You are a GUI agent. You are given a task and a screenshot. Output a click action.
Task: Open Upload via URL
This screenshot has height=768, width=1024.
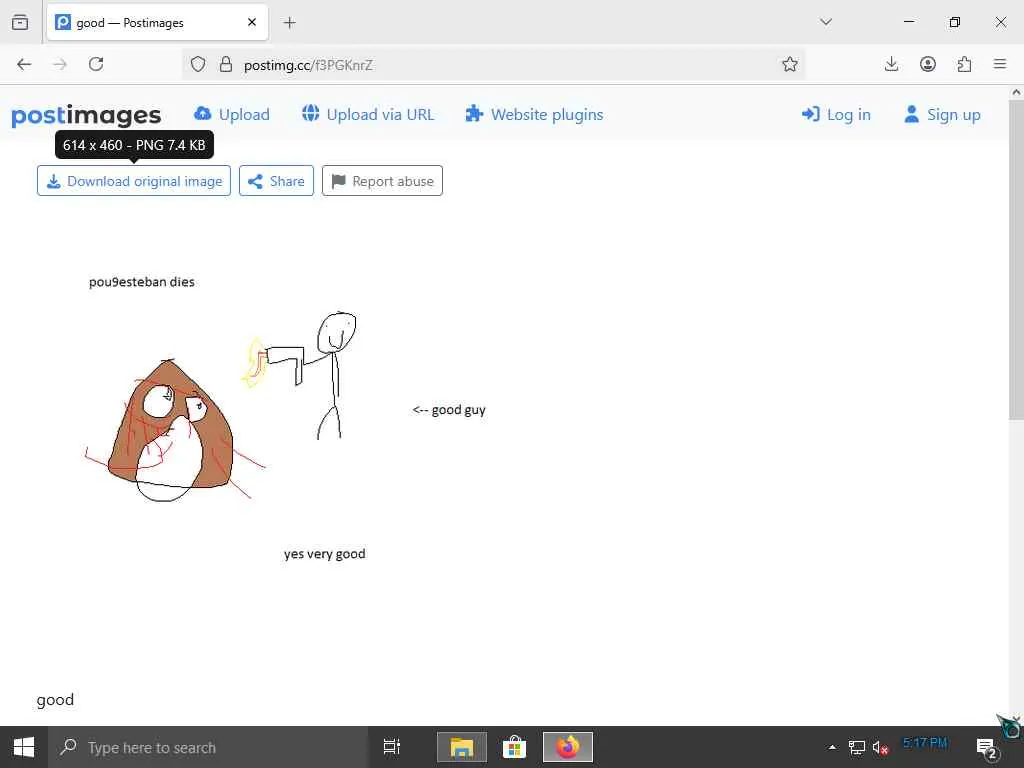click(x=368, y=114)
